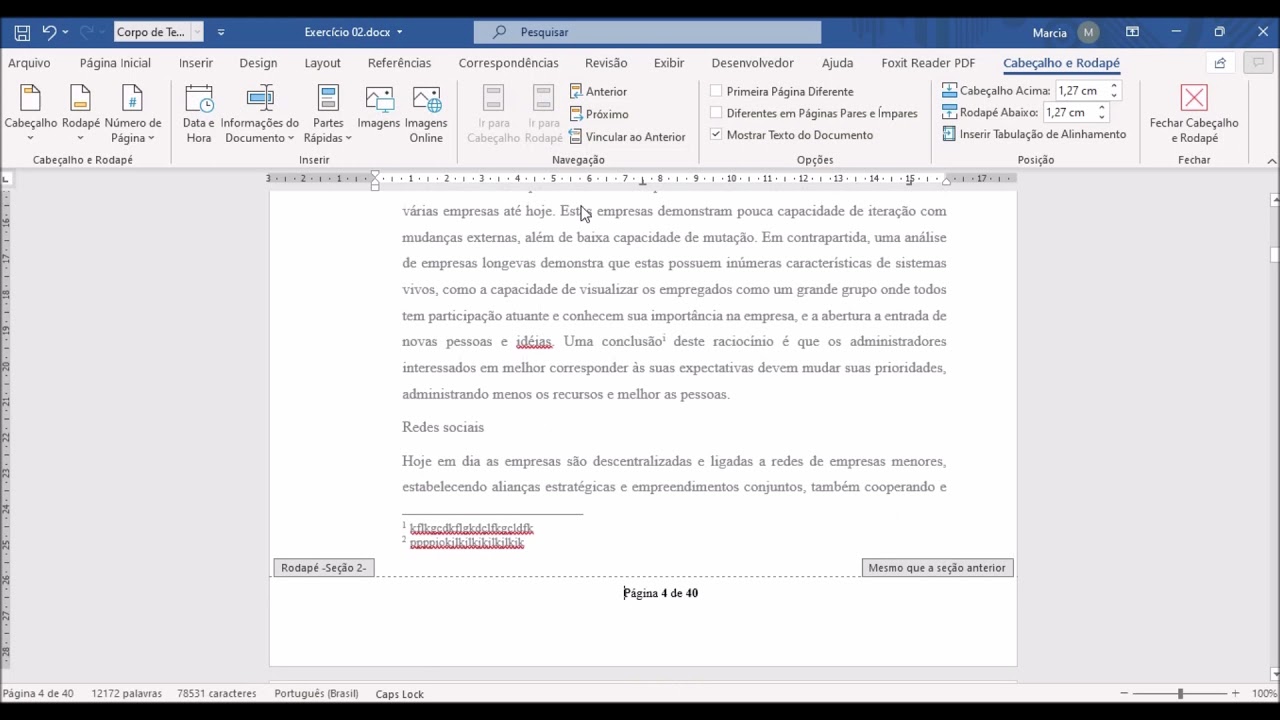Customize Quick Access Toolbar dropdown arrow
Screen dimensions: 1280x720
coord(221,32)
